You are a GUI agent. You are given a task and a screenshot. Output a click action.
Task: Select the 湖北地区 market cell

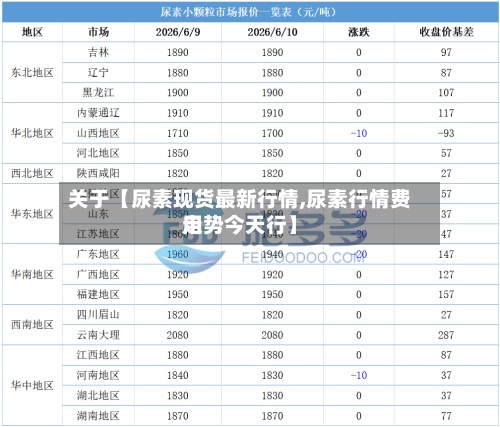coord(98,395)
